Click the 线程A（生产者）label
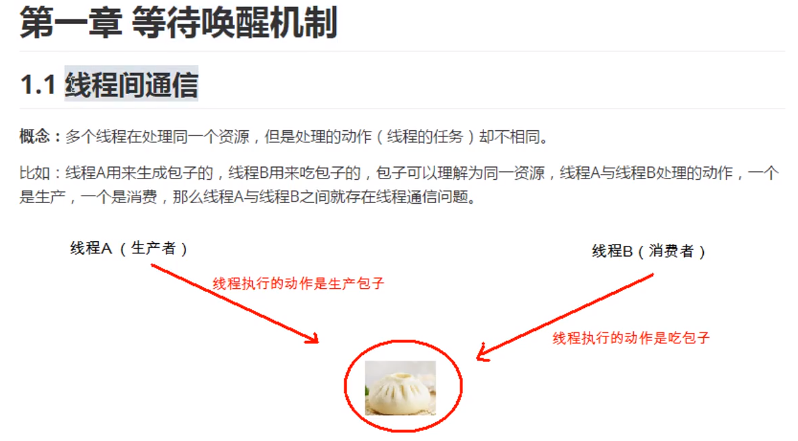 pos(129,248)
